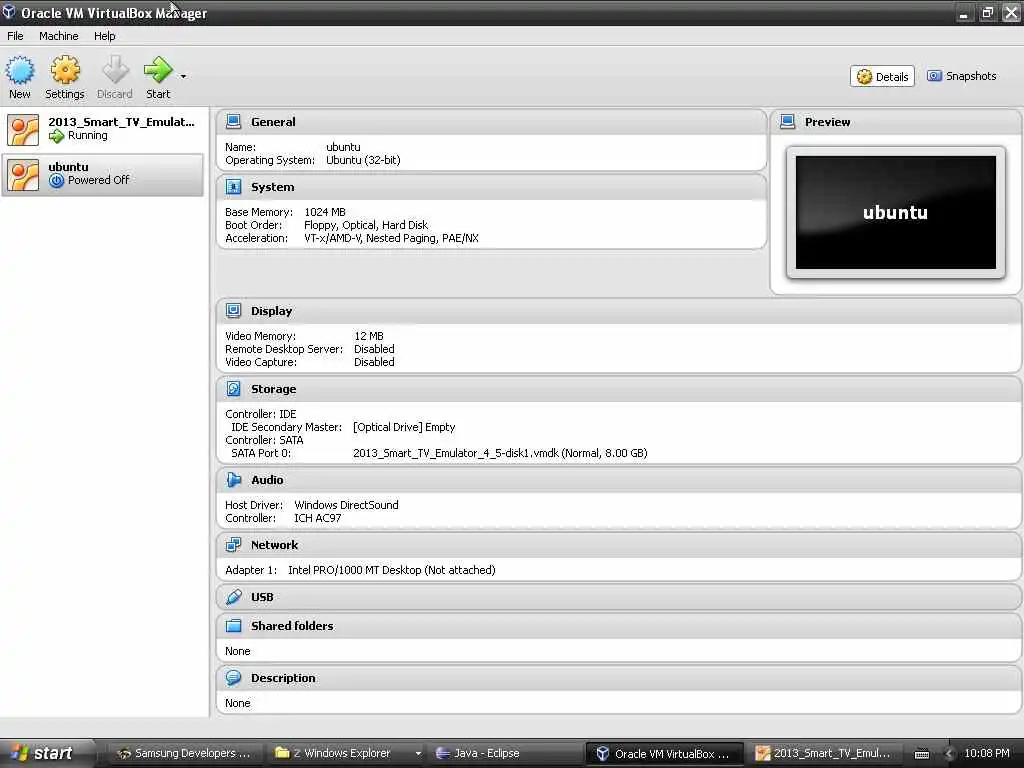This screenshot has height=768, width=1024.
Task: Expand the Windows Explorer taskbar group arrow
Action: tap(418, 754)
